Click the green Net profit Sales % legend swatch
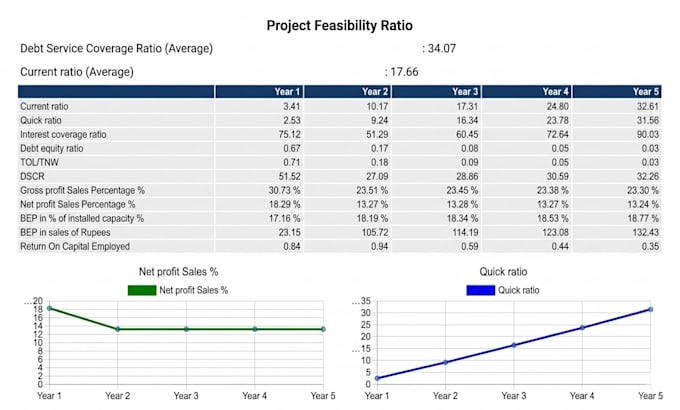The width and height of the screenshot is (680, 410). pos(142,290)
